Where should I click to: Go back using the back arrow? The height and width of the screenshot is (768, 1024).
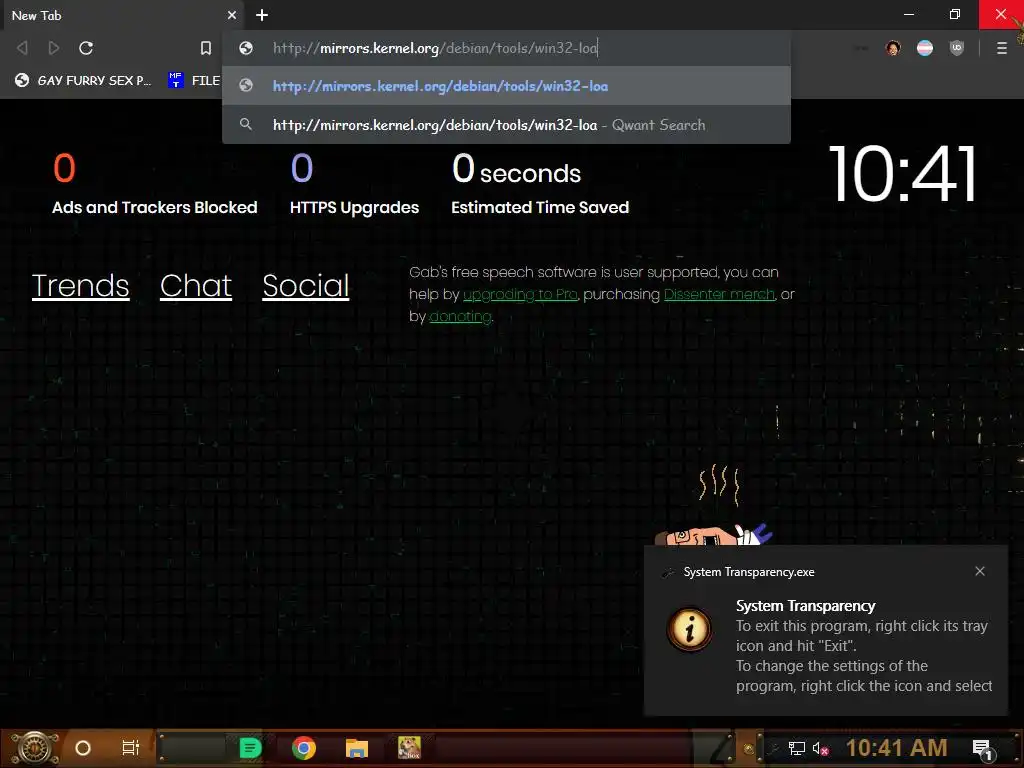(x=22, y=48)
